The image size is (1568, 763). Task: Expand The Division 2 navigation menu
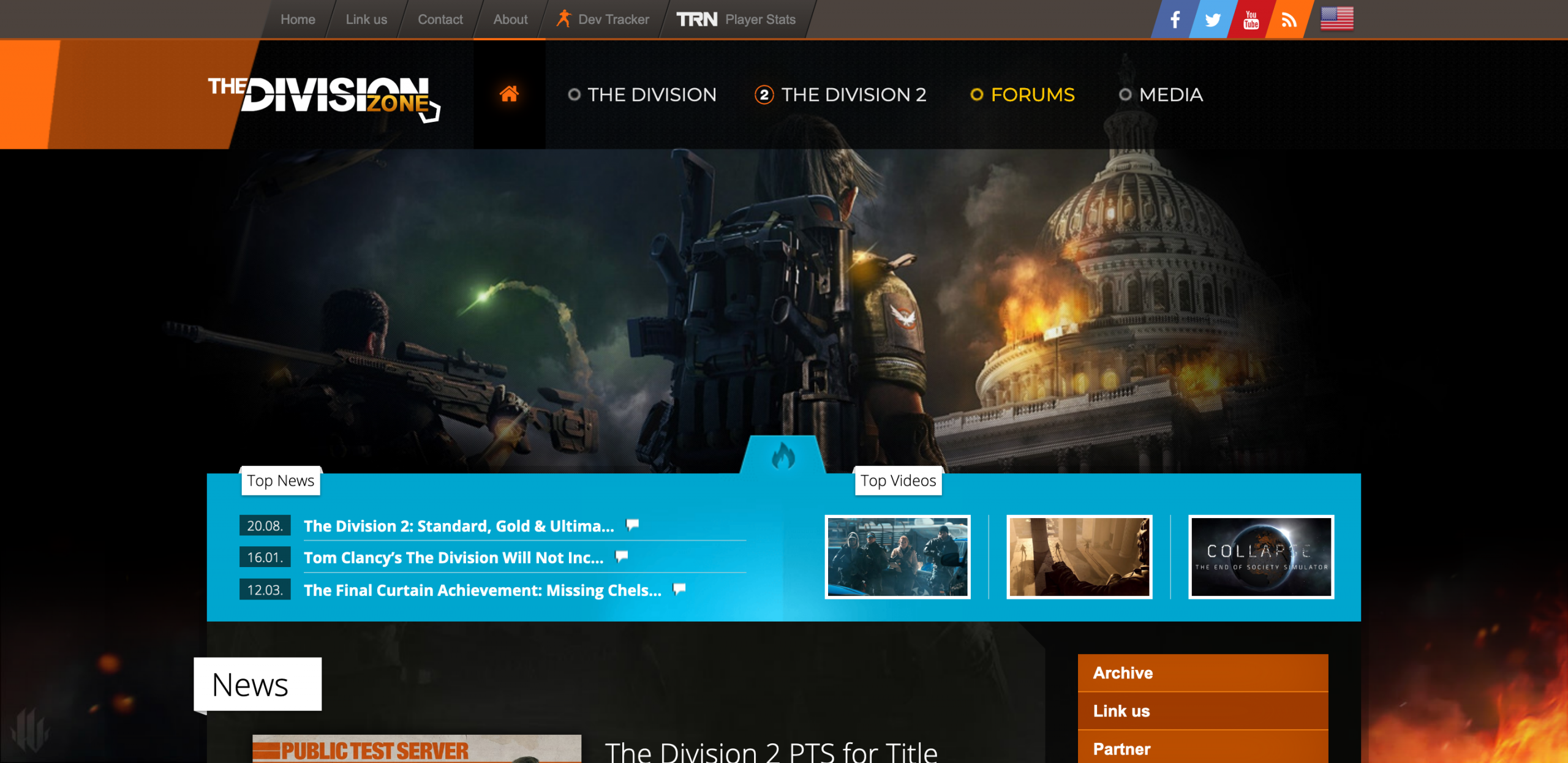tap(841, 95)
